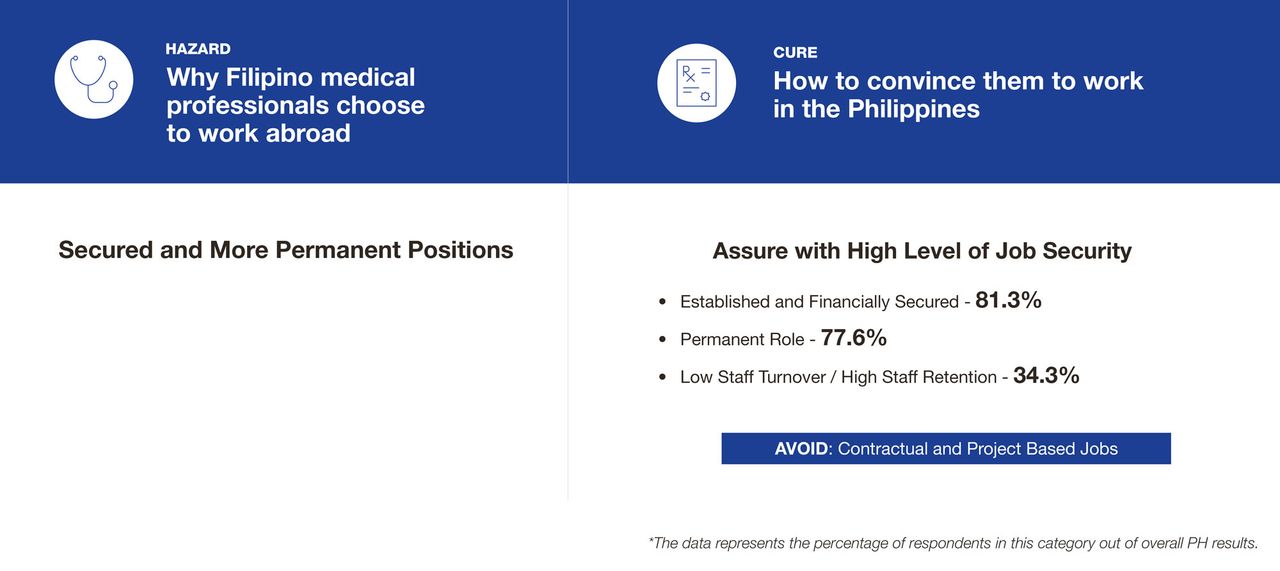Select the 'Permanent Role' bullet text
The width and height of the screenshot is (1280, 571).
[741, 340]
